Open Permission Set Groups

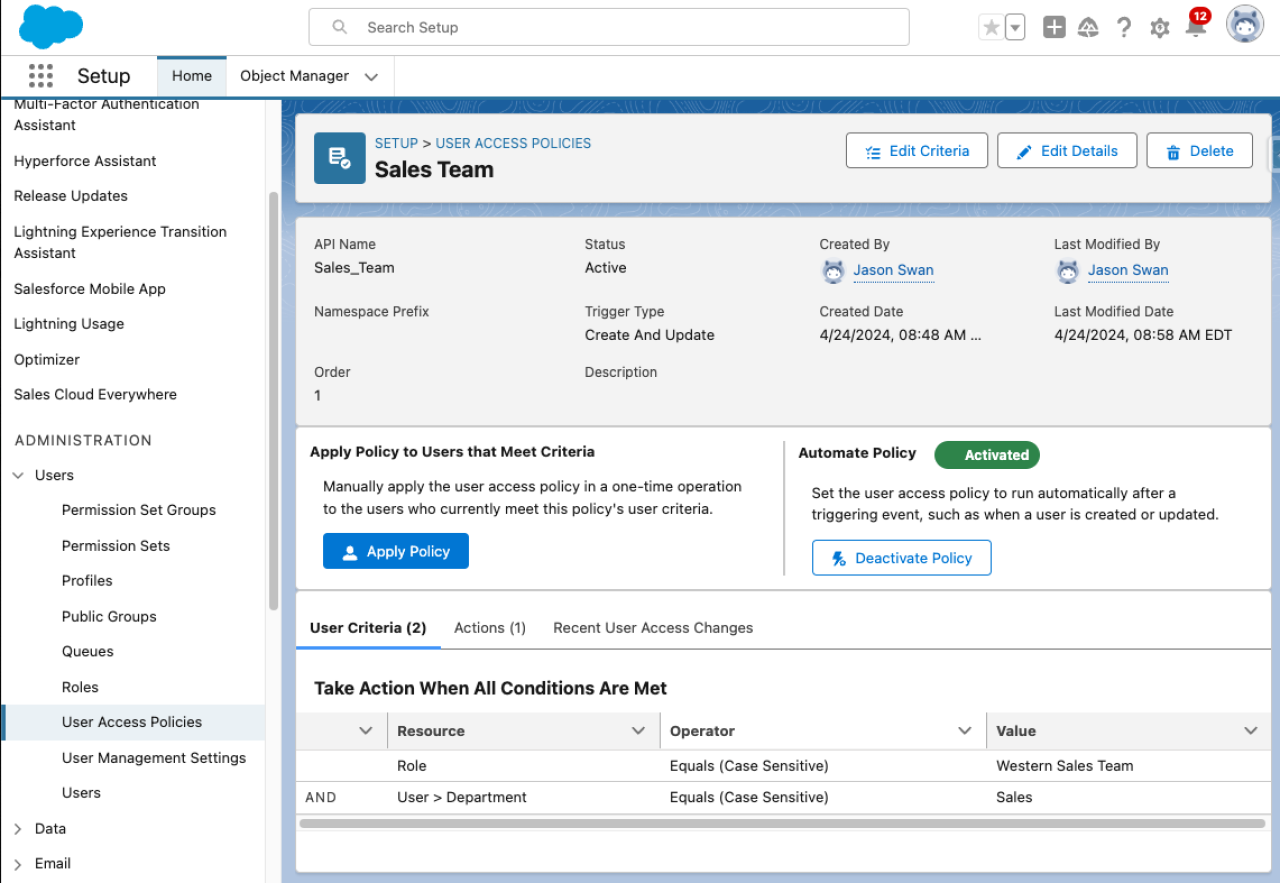[139, 510]
